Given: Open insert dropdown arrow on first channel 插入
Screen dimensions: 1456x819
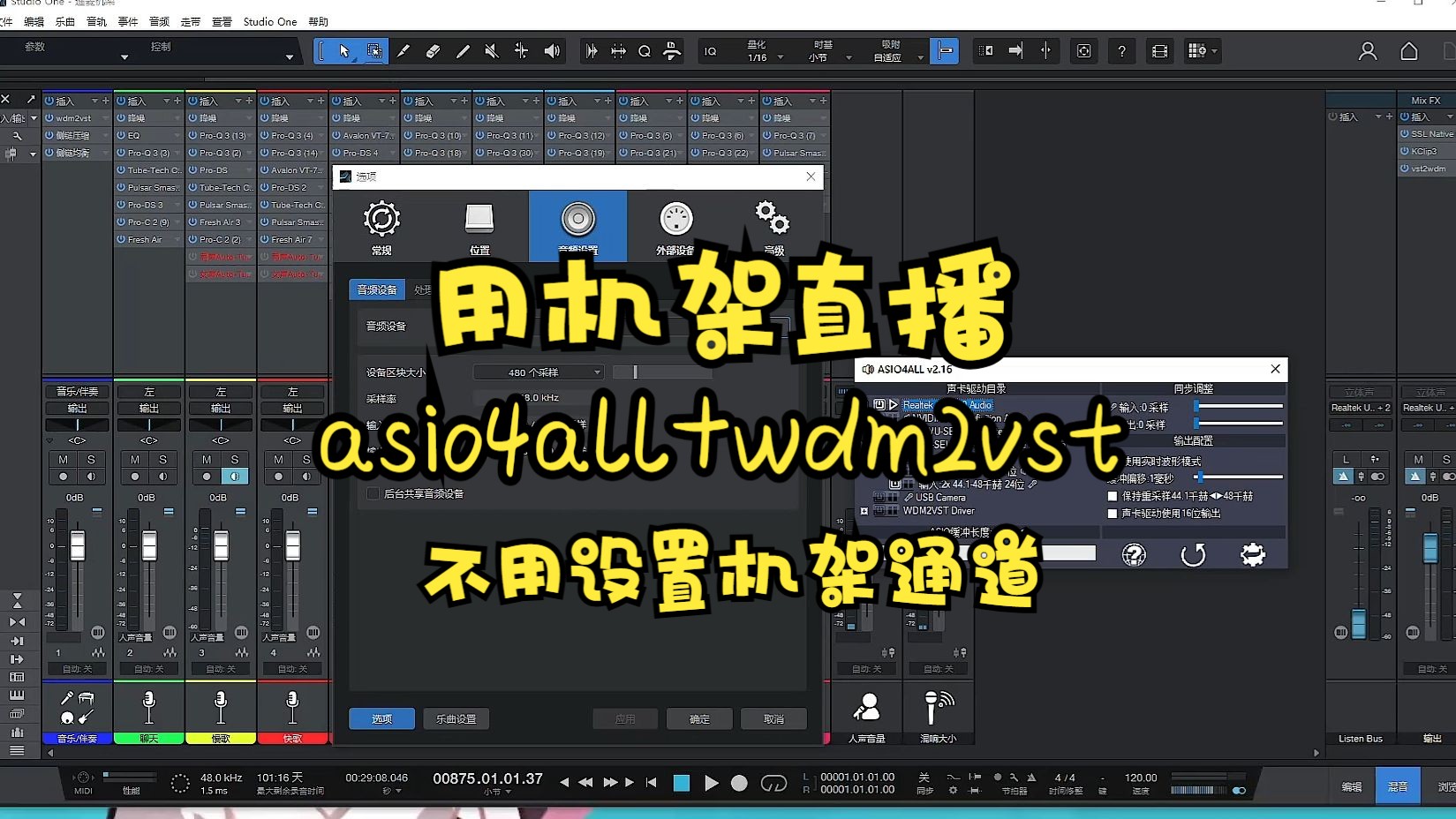Looking at the screenshot, I should 94,101.
